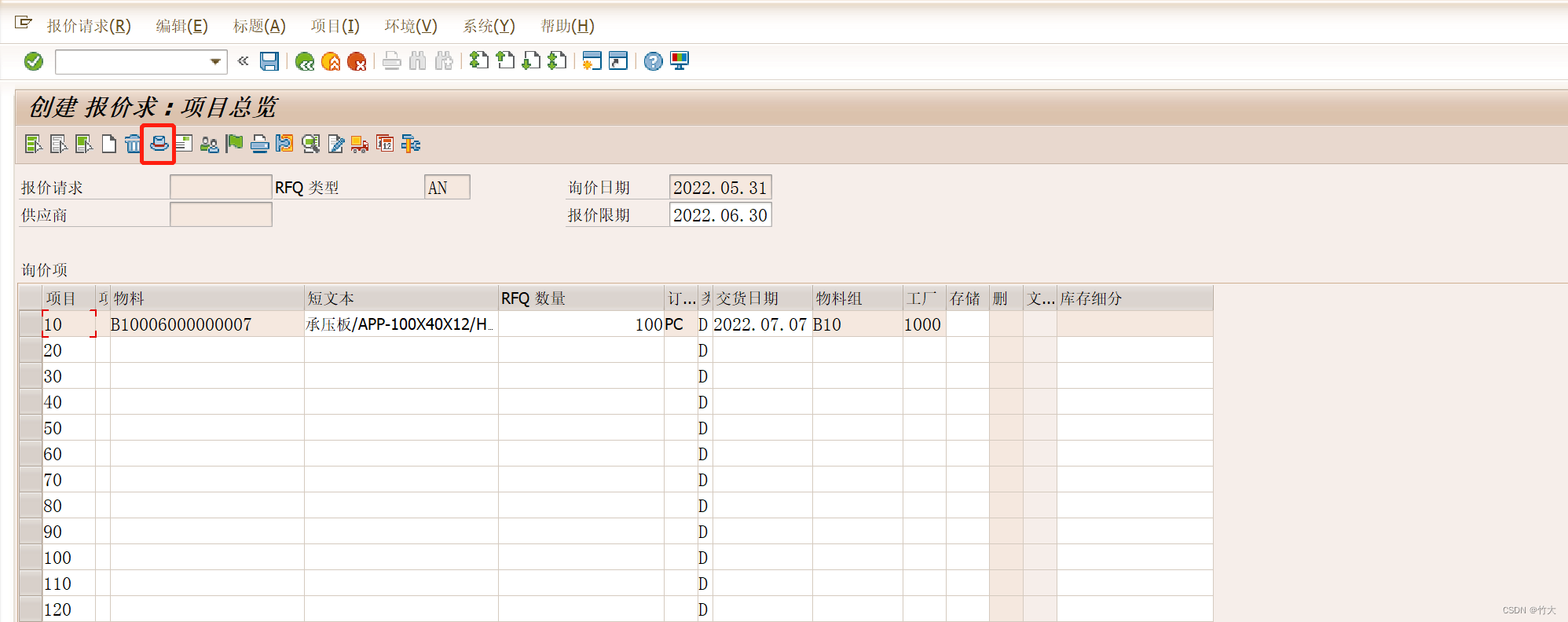Click the RFQ 数量 column header
Image resolution: width=1568 pixels, height=622 pixels.
[581, 298]
